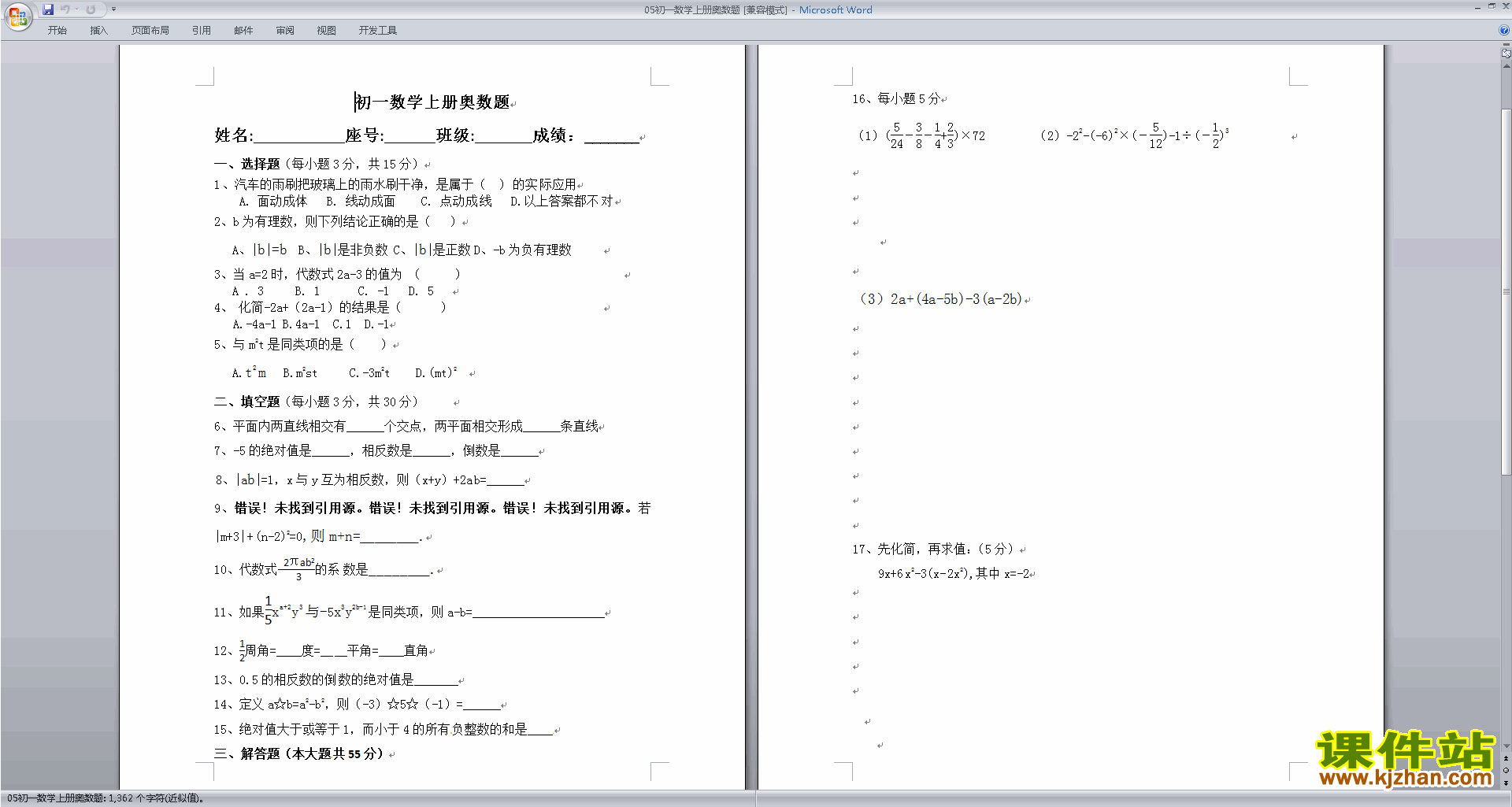1512x807 pixels.
Task: Click question 16 text 每小题5分
Action: click(x=909, y=99)
